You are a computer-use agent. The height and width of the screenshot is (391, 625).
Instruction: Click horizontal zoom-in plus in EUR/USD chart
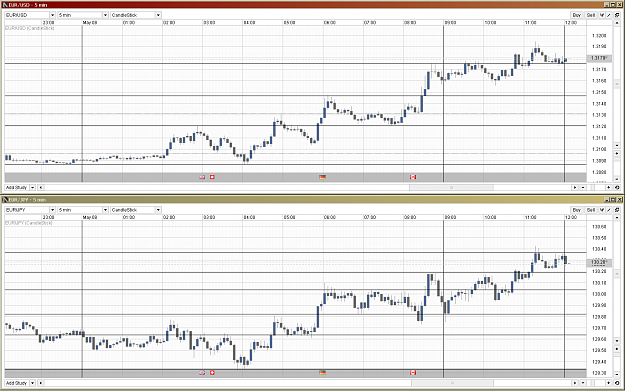point(609,187)
